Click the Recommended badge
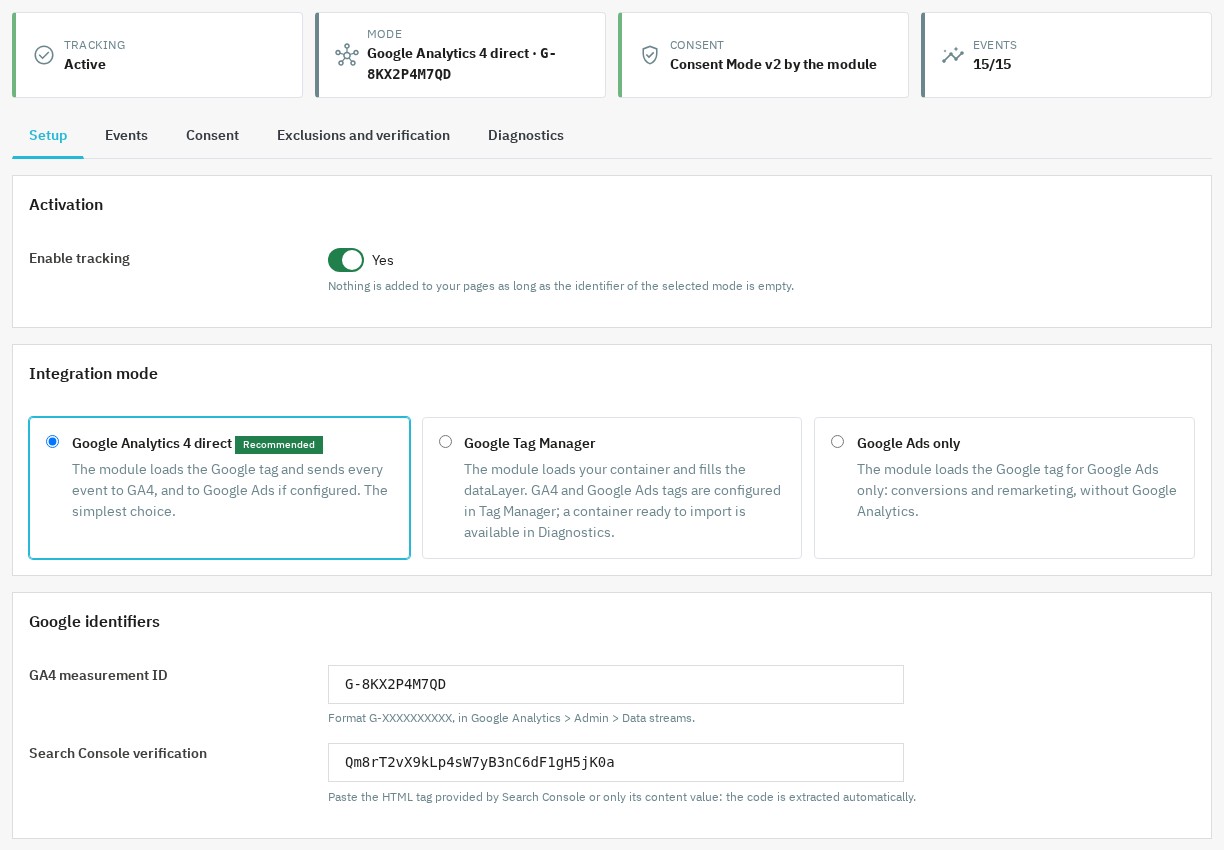This screenshot has height=850, width=1224. tap(279, 444)
